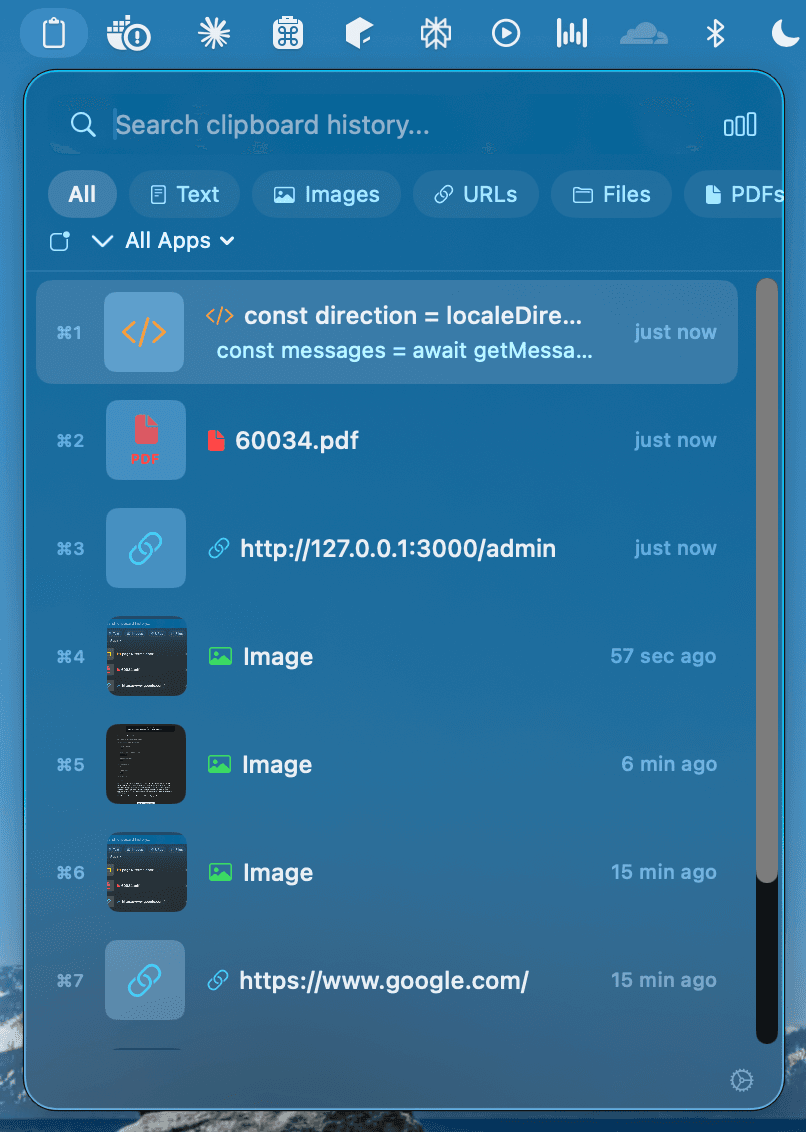This screenshot has width=806, height=1132.
Task: Click the Bluetooth icon in the menu bar
Action: click(x=714, y=32)
